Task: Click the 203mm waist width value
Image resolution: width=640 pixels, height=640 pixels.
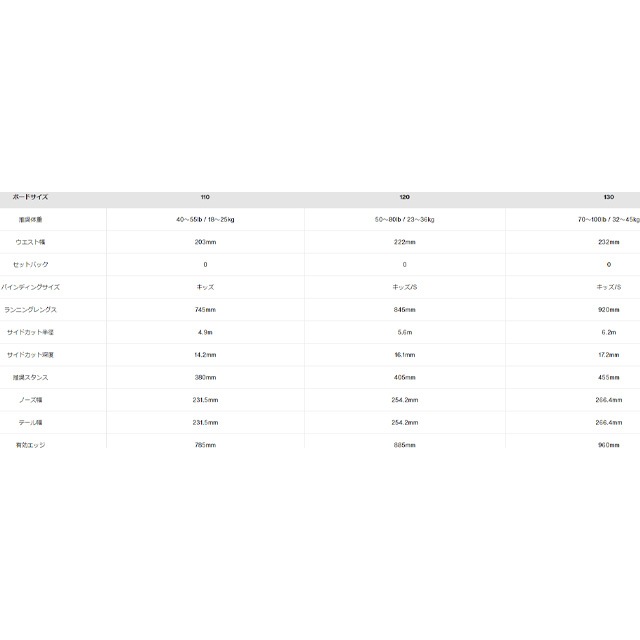Action: pyautogui.click(x=204, y=241)
